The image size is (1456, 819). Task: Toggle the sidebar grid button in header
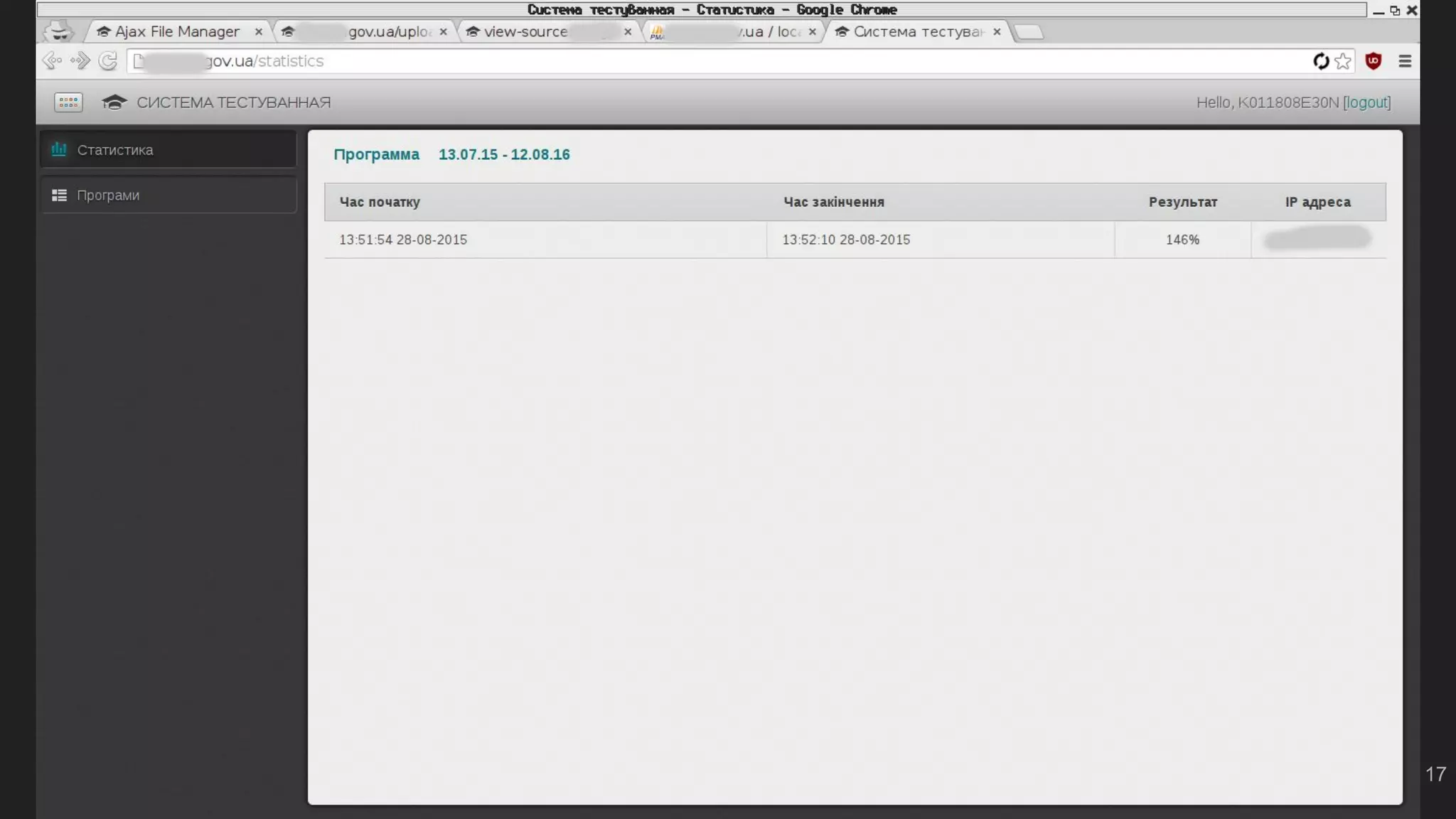pos(68,102)
